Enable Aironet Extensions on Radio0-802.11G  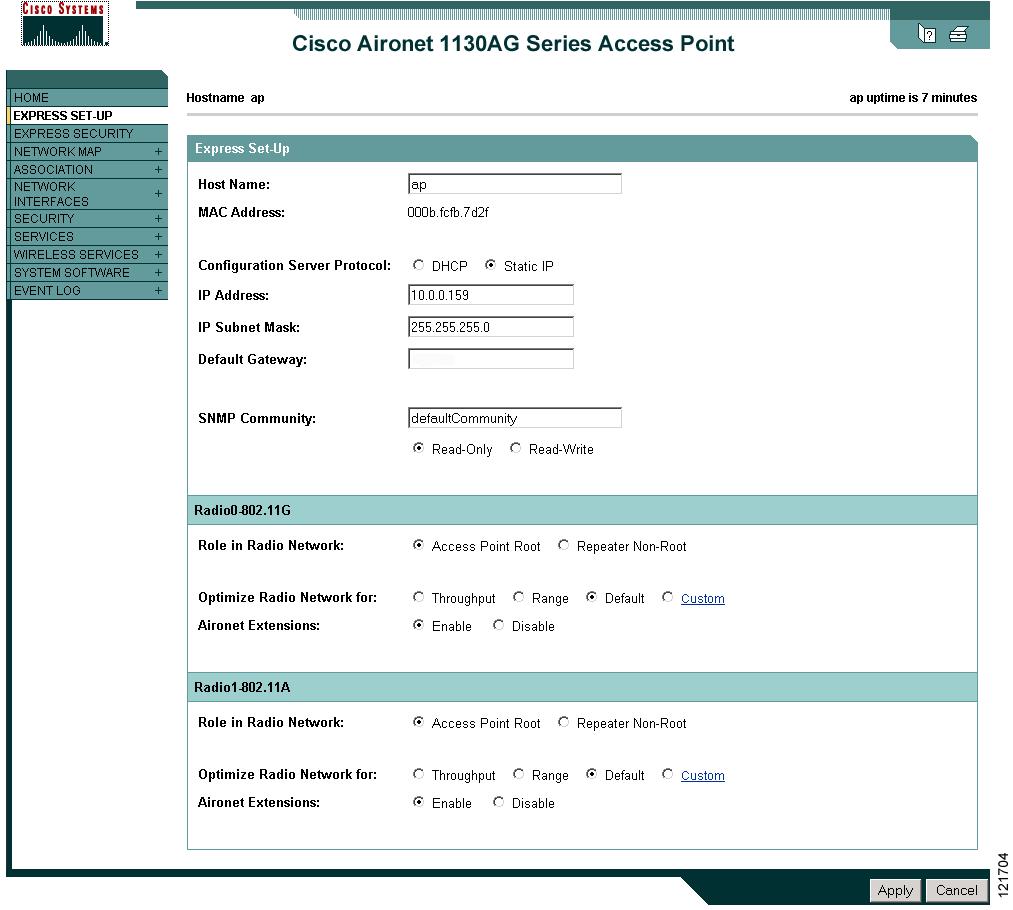[x=419, y=625]
